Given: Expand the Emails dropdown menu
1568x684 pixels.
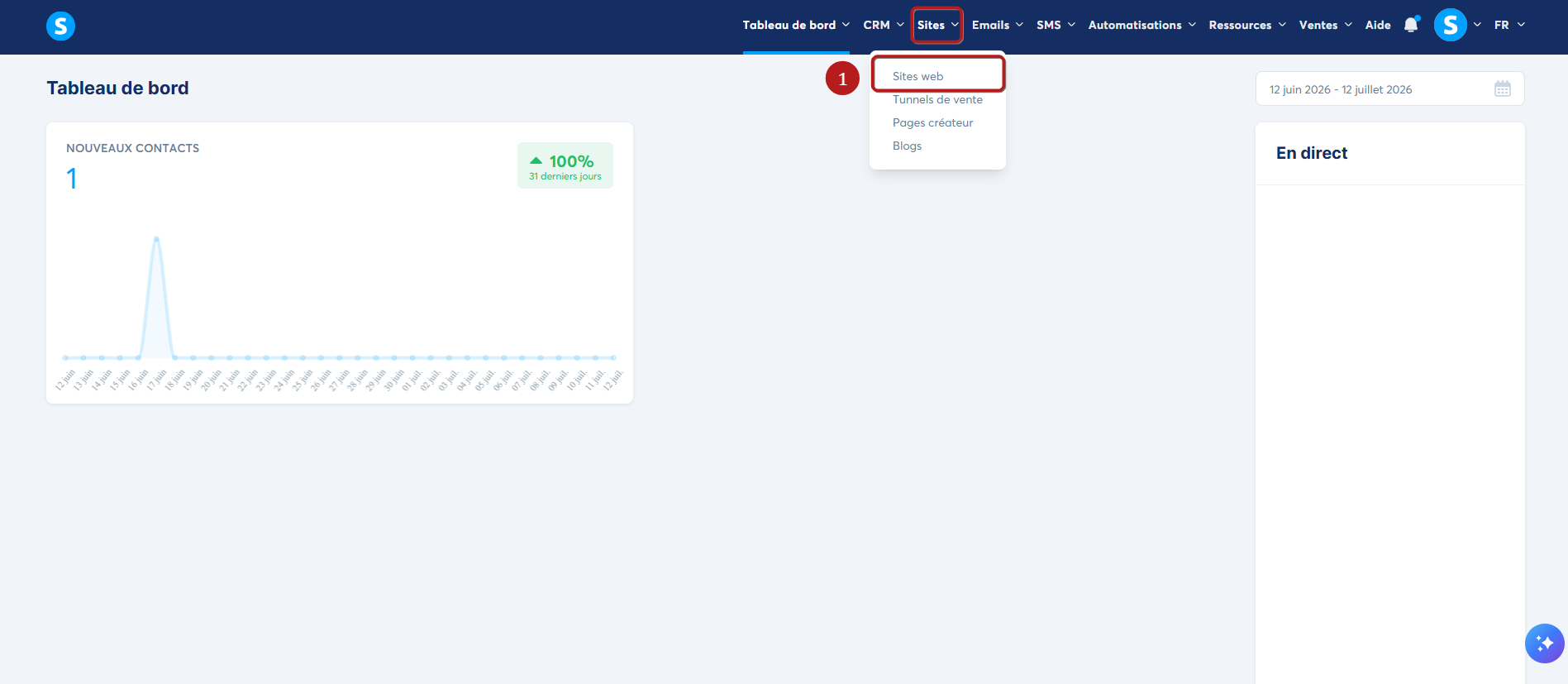Looking at the screenshot, I should 998,25.
